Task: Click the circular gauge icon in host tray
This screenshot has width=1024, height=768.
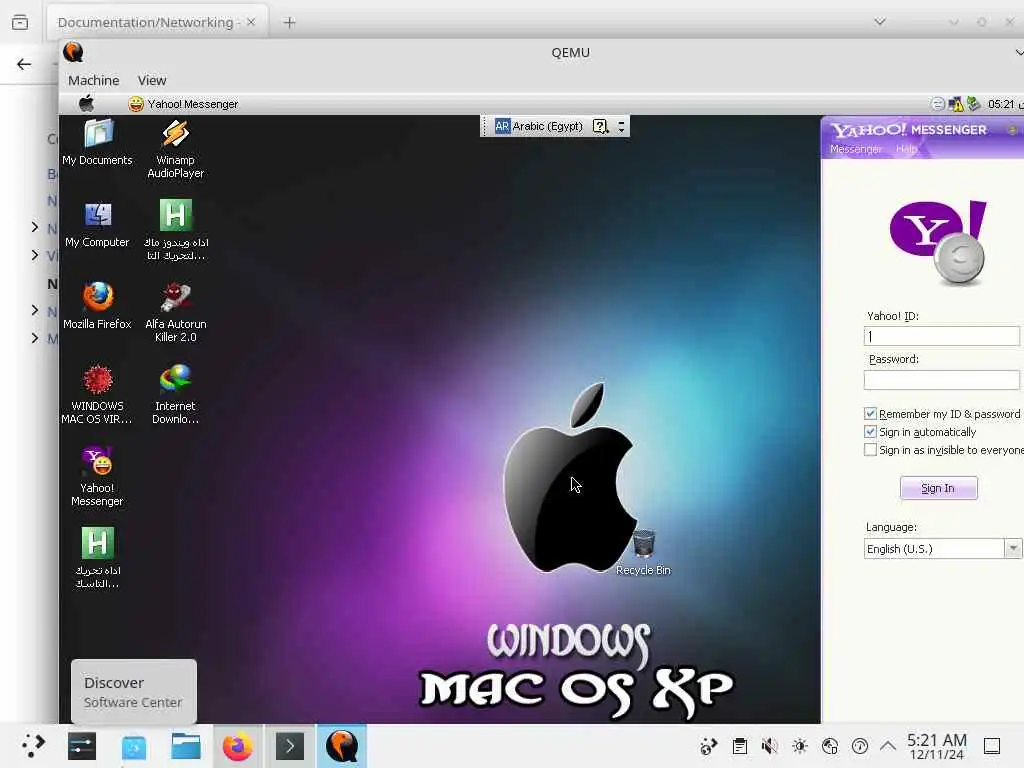Action: tap(859, 746)
